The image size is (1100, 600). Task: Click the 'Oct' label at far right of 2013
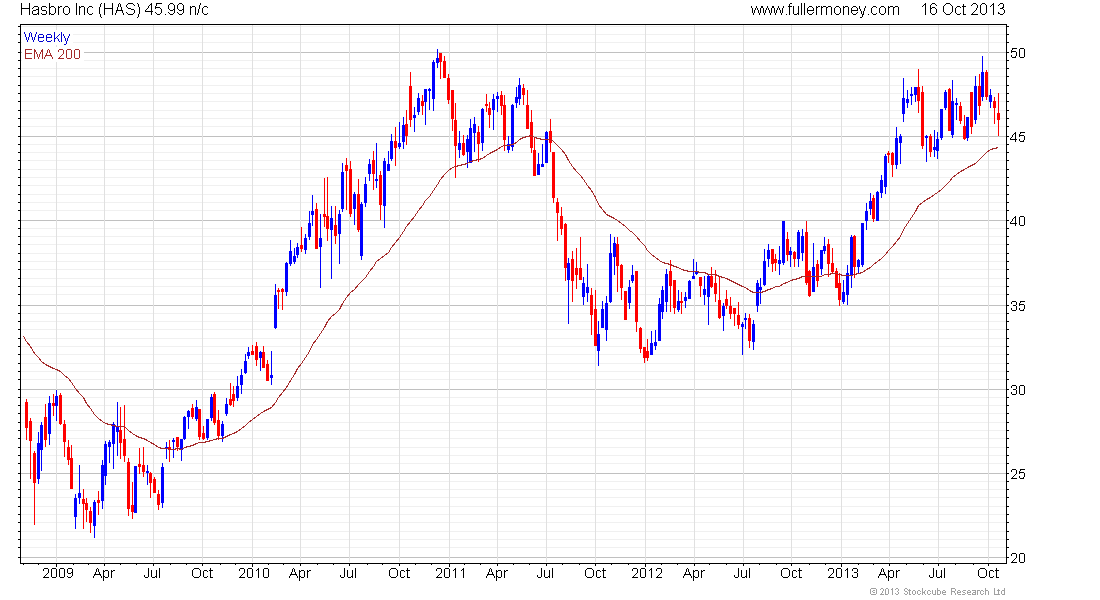click(988, 573)
